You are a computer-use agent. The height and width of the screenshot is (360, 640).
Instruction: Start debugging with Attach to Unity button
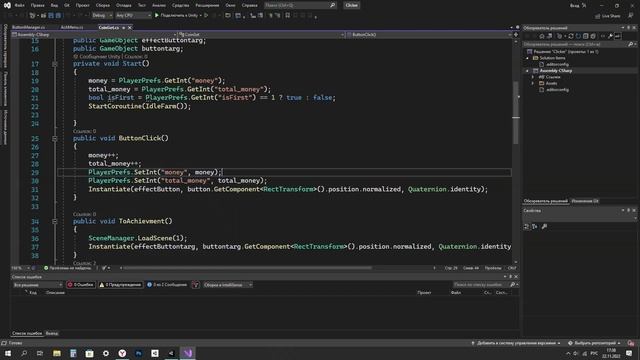click(178, 16)
